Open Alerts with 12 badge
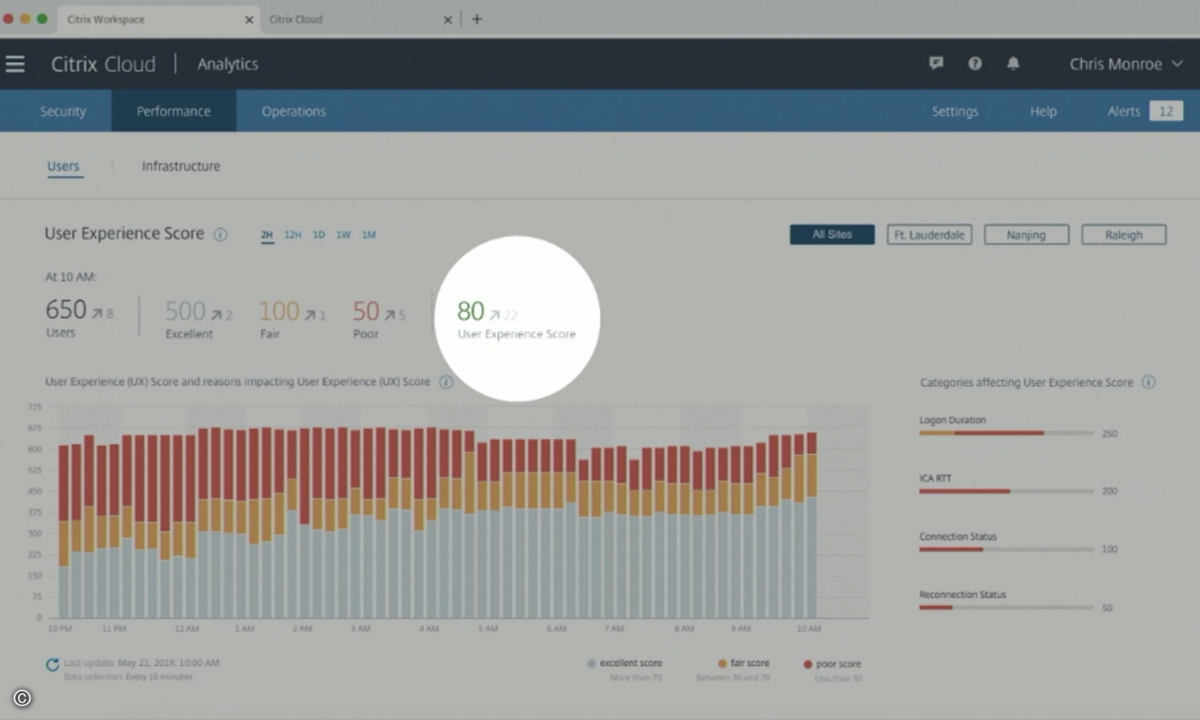 (1144, 111)
